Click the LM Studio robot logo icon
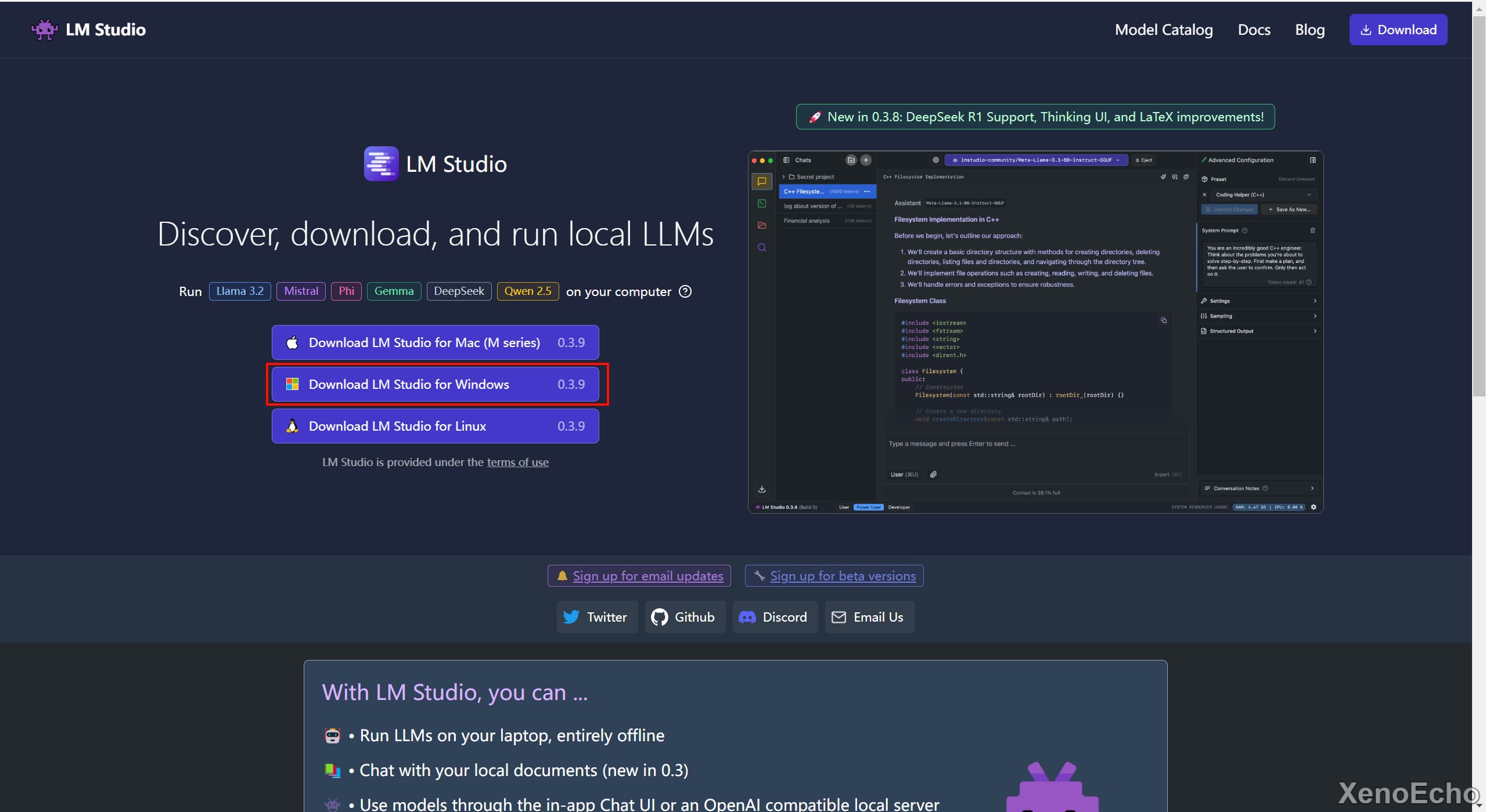1486x812 pixels. pos(44,30)
